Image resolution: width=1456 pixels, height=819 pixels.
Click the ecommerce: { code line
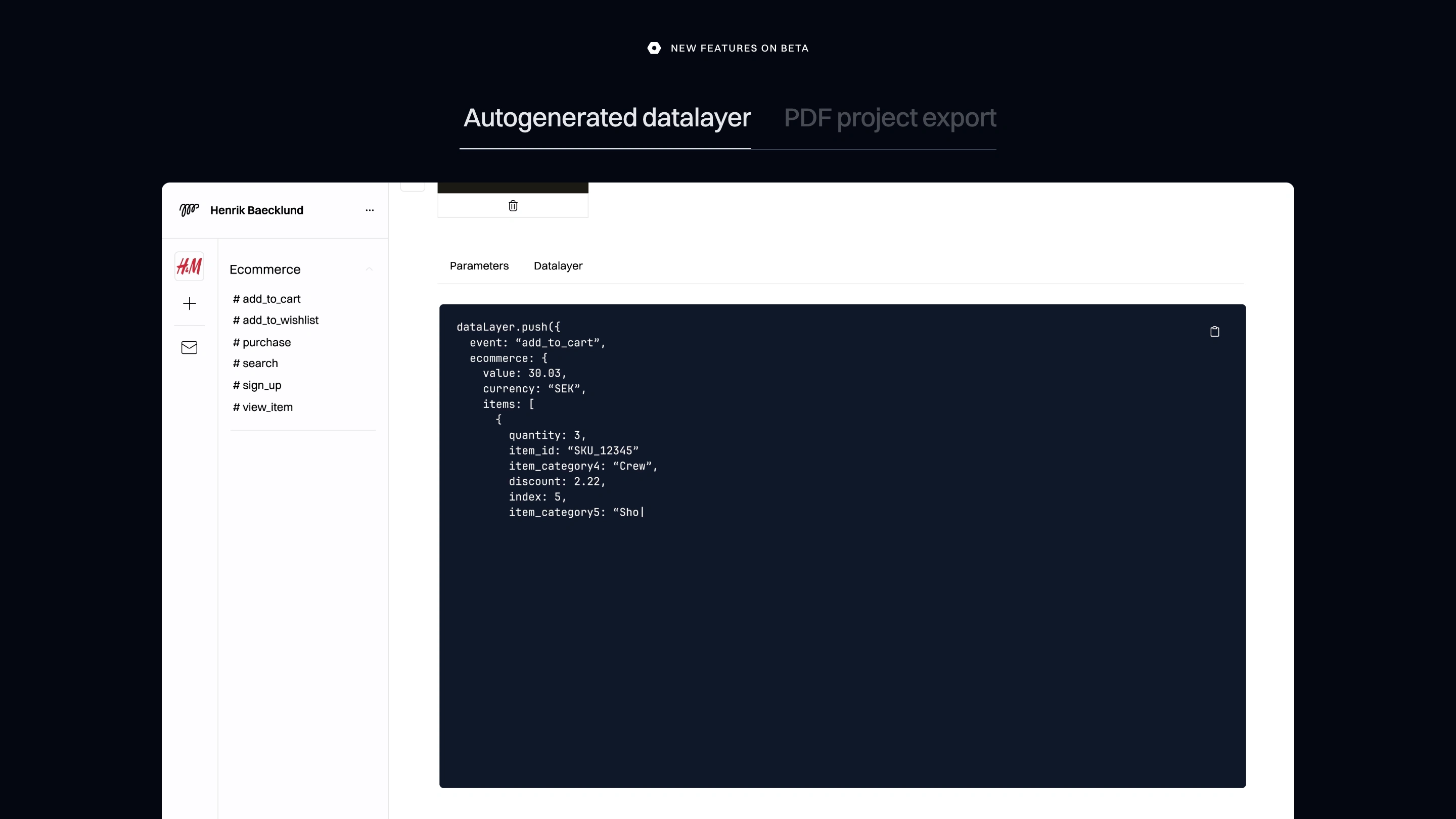(x=508, y=358)
